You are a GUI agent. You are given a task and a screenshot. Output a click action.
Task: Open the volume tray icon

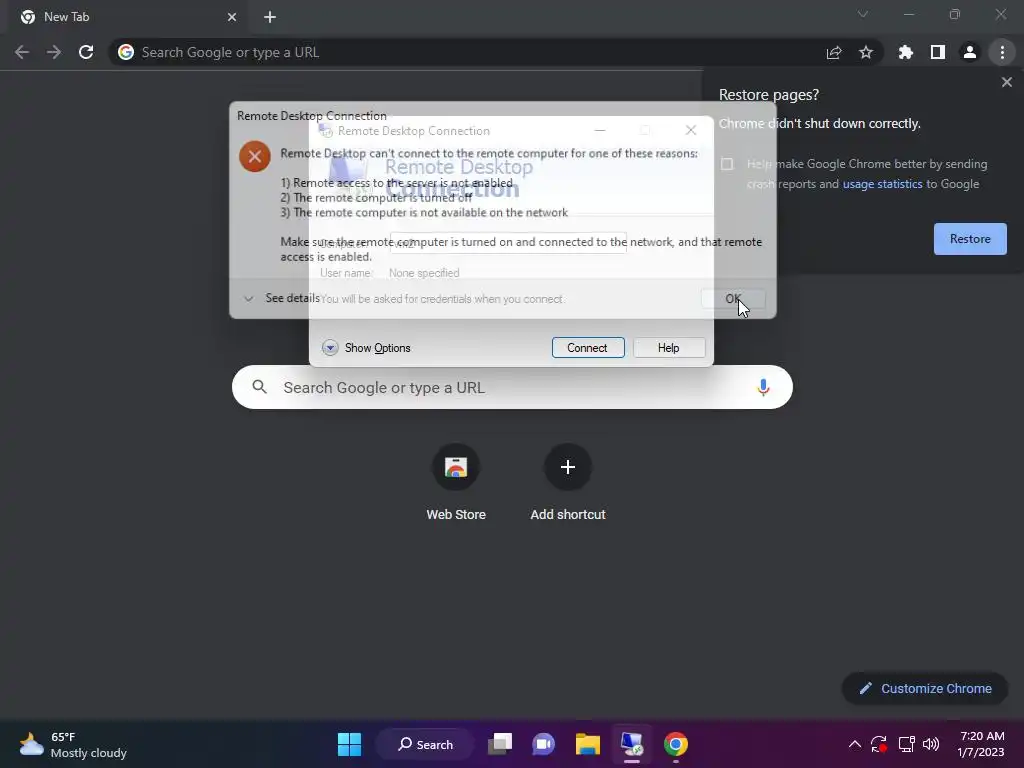(x=931, y=744)
